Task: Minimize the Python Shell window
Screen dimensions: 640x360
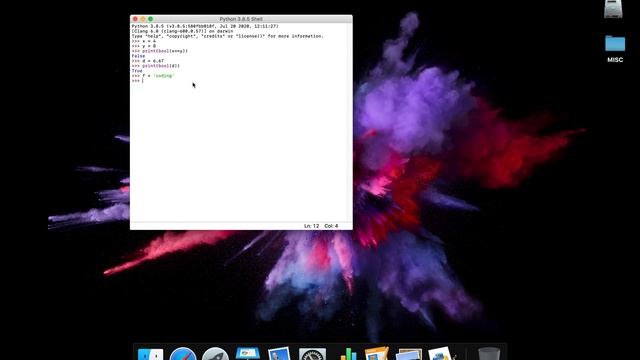Action: pyautogui.click(x=143, y=19)
